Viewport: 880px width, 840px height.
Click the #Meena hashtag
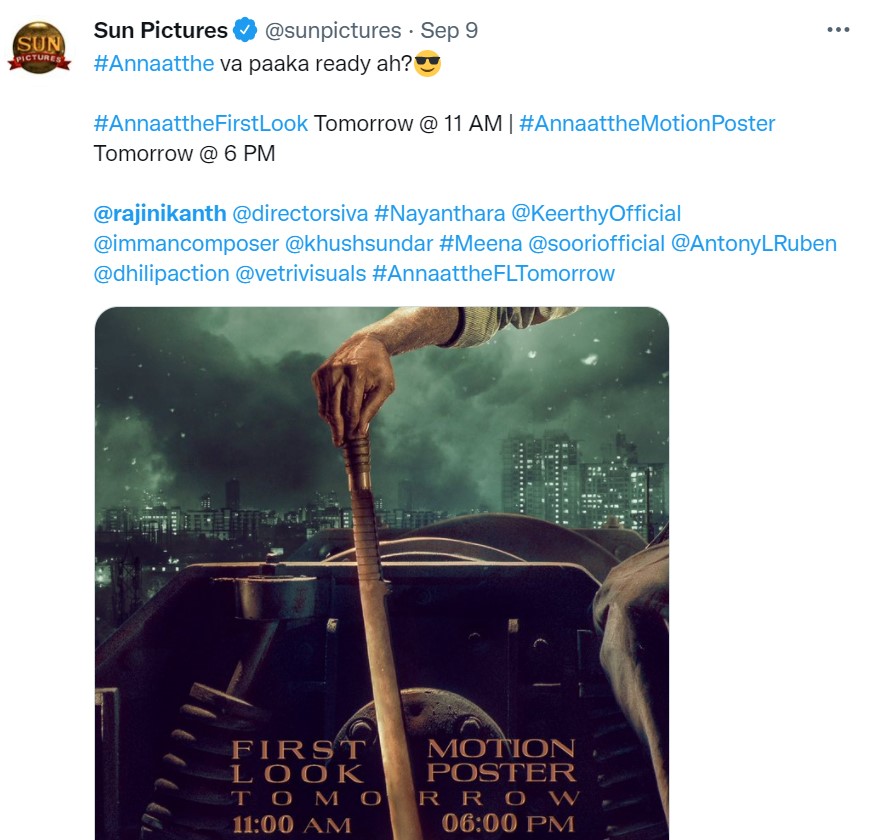pyautogui.click(x=480, y=244)
